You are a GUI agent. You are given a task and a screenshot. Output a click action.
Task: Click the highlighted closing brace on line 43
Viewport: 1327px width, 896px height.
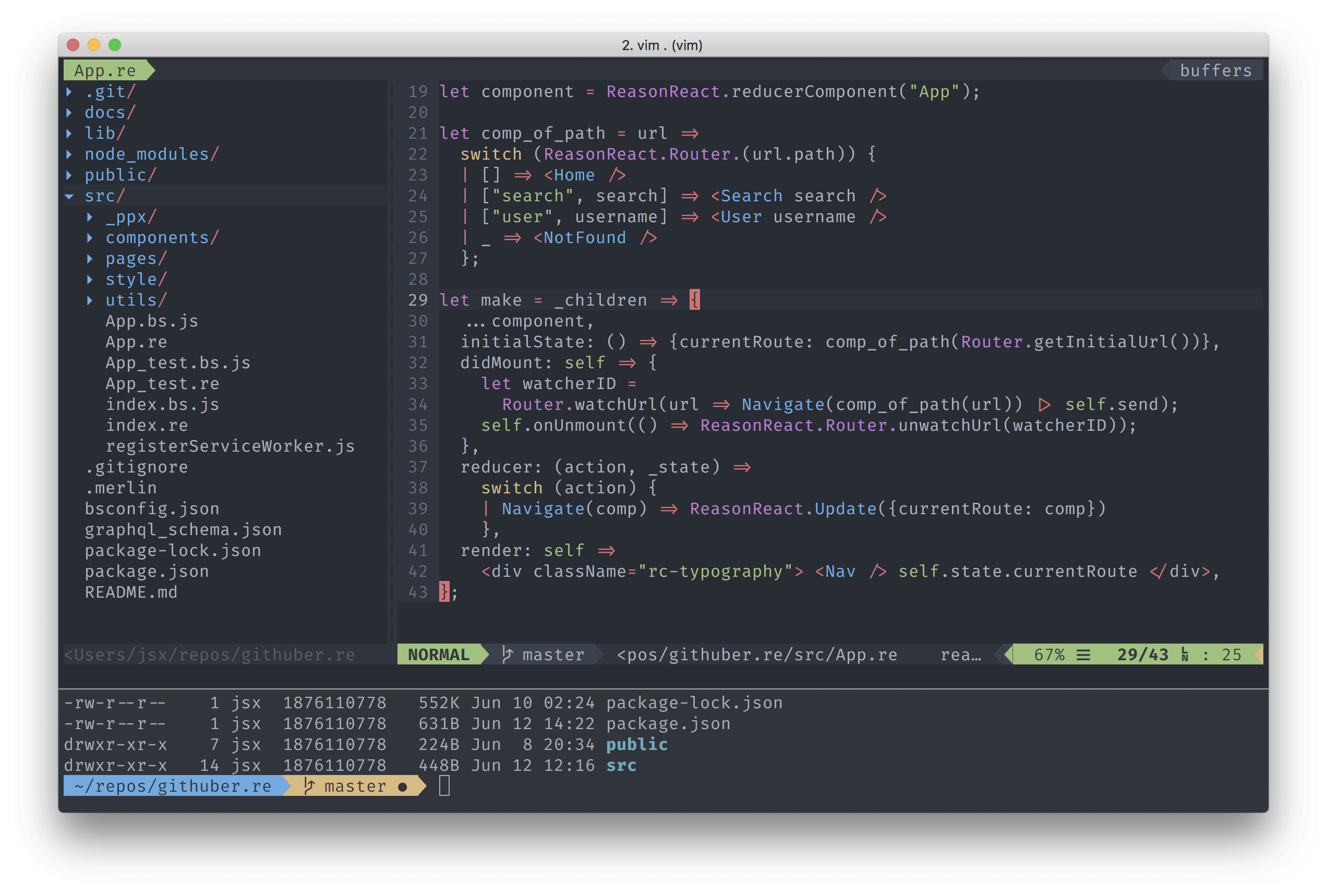tap(444, 591)
